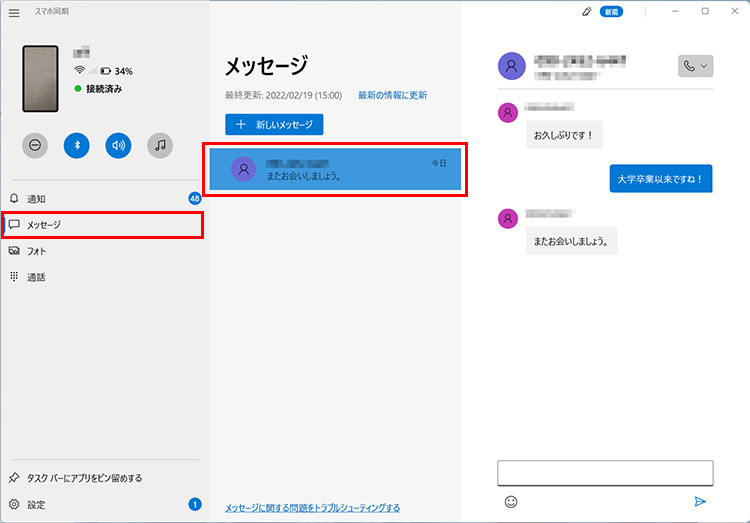
Task: Open the hamburger navigation menu
Action: click(14, 12)
